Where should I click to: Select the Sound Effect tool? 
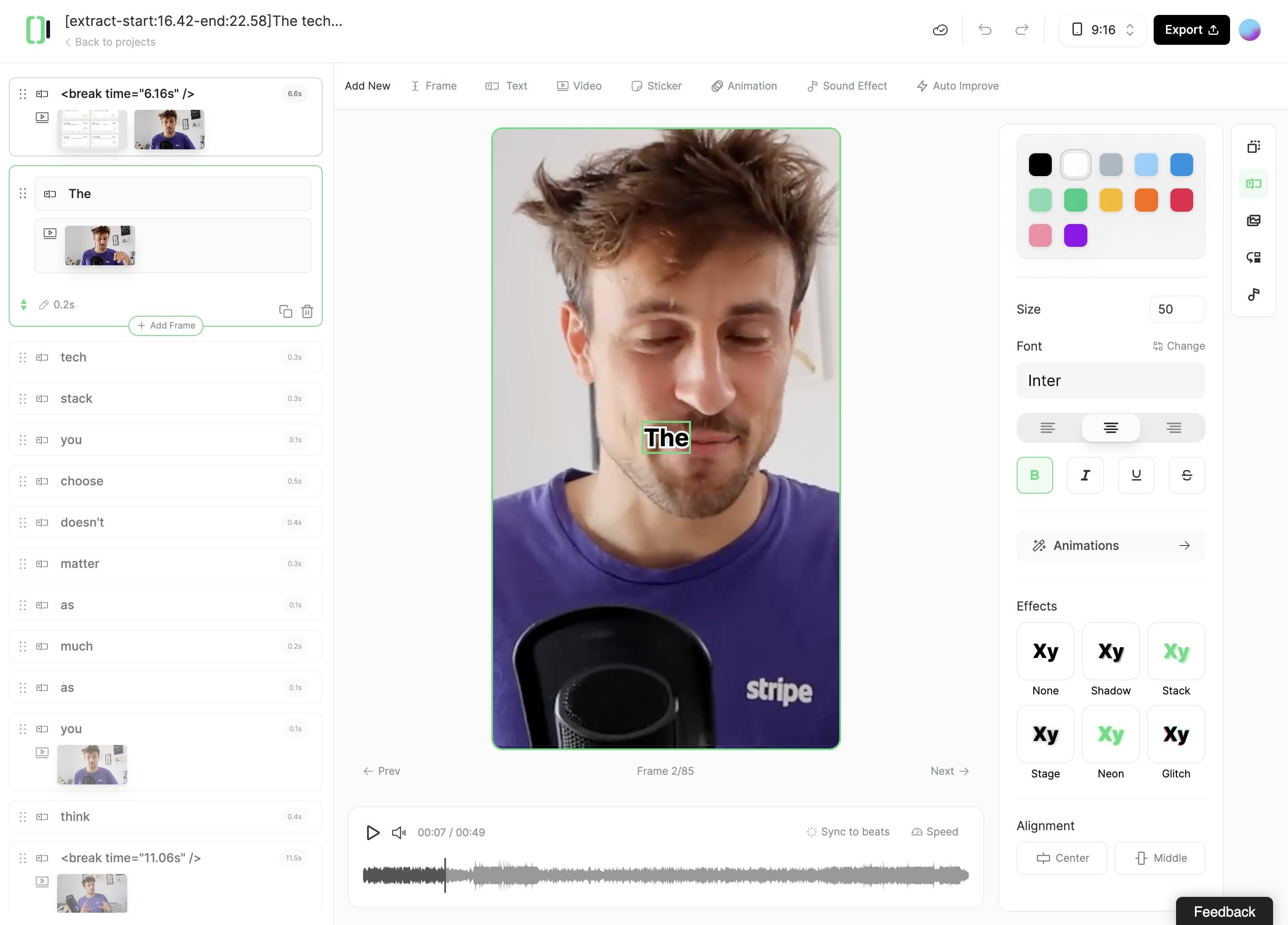(847, 86)
